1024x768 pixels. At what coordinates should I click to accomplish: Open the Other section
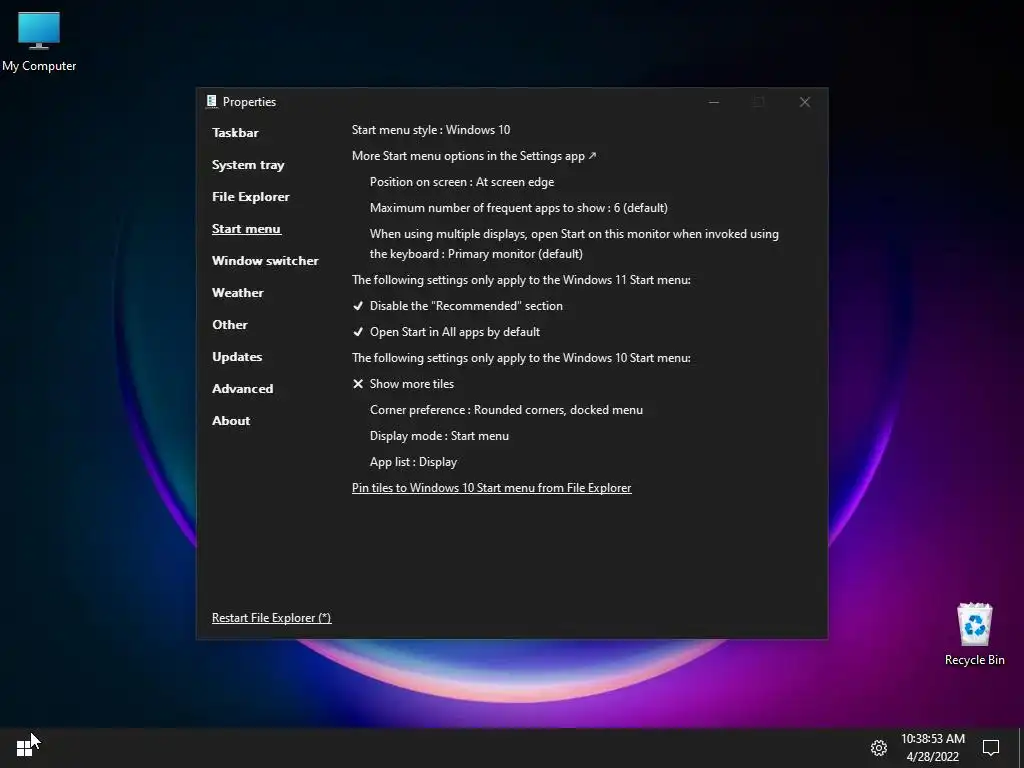click(230, 325)
